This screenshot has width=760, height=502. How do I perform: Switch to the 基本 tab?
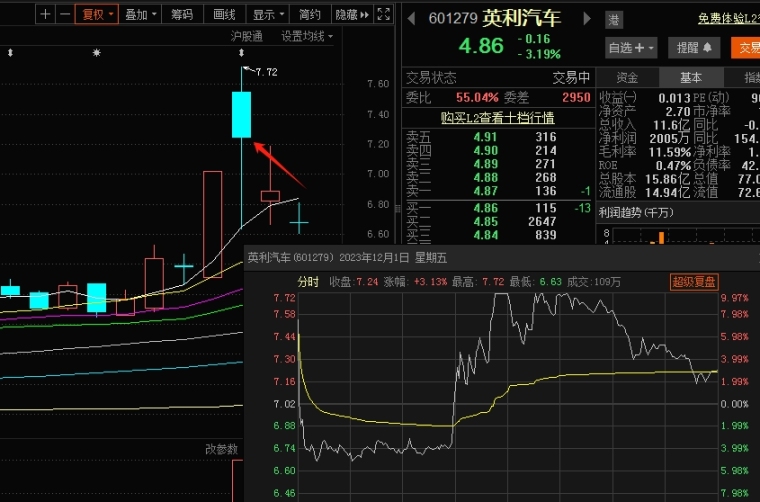[x=691, y=78]
